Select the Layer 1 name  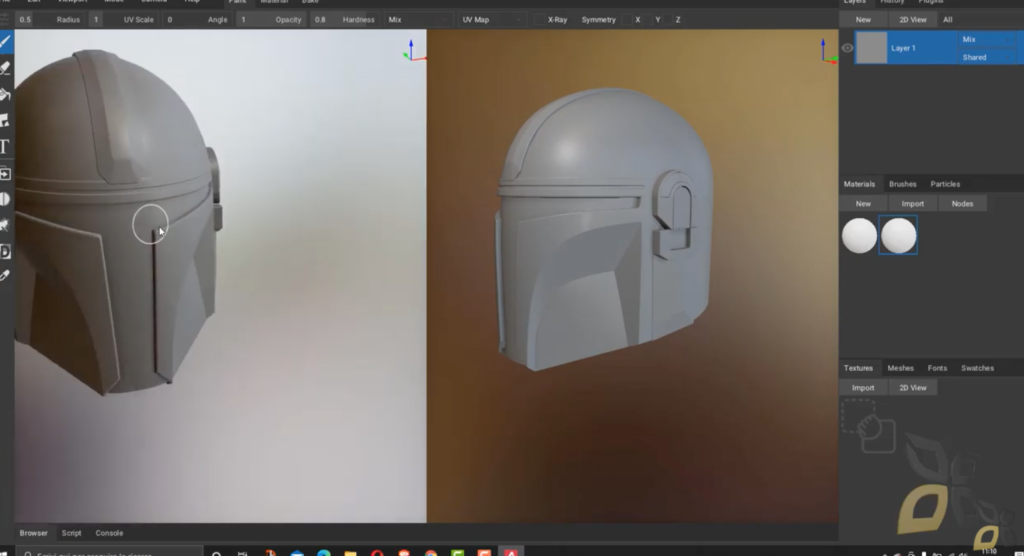903,48
